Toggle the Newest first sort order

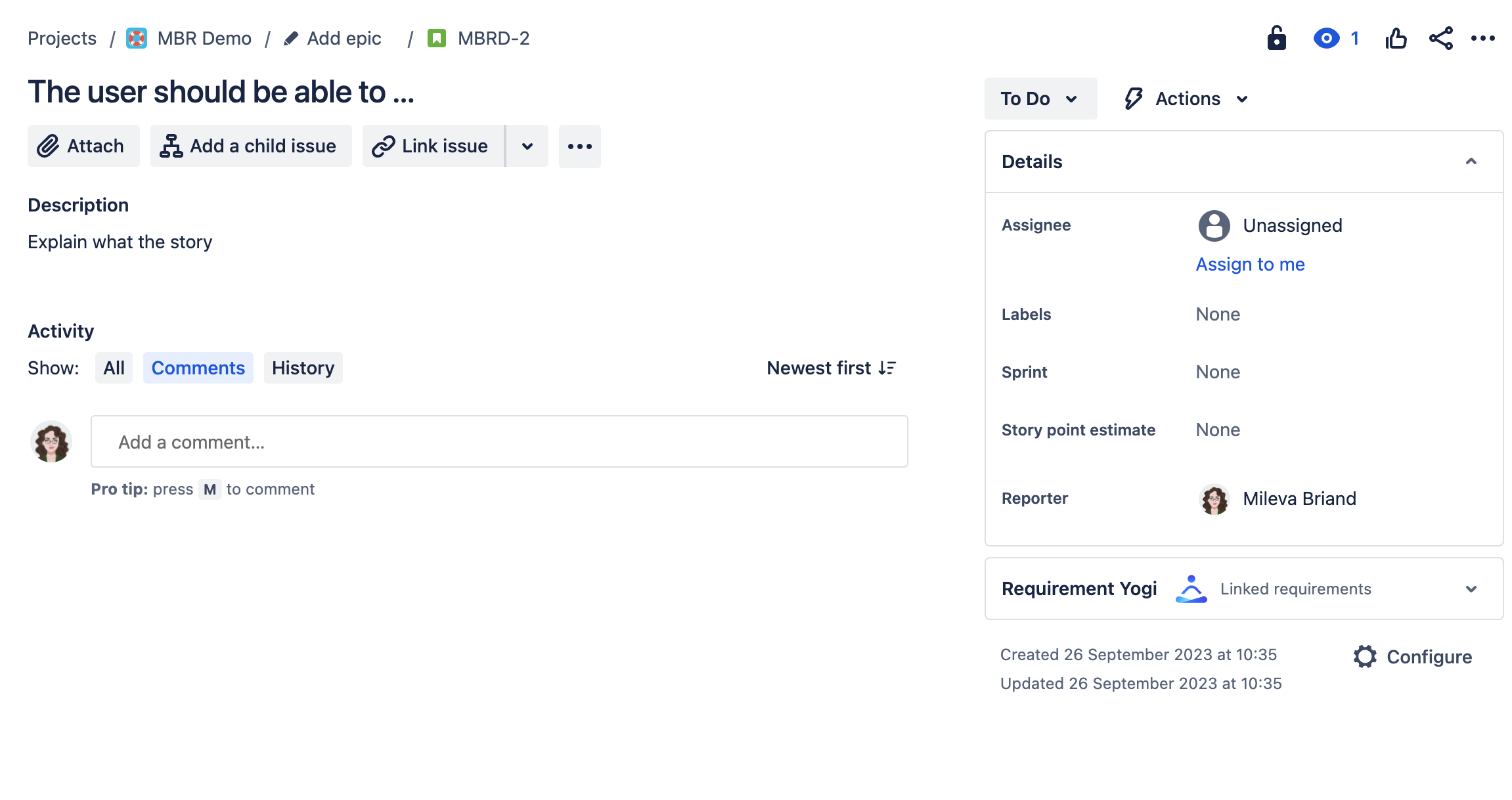(x=831, y=368)
